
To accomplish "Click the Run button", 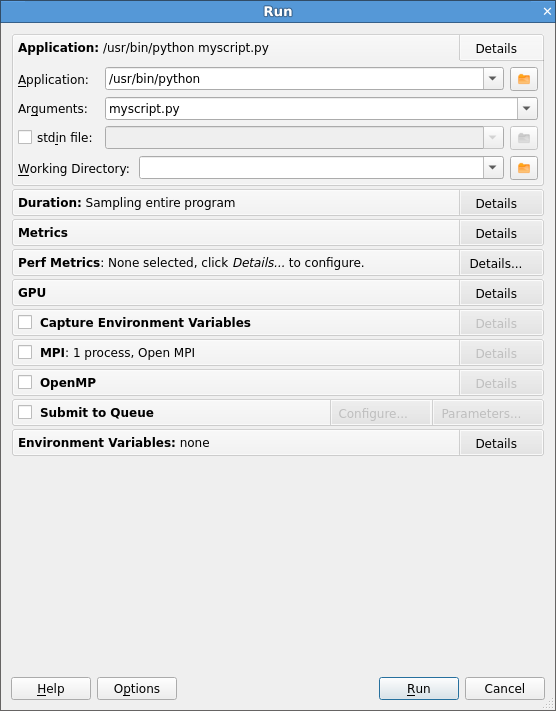I will (419, 688).
